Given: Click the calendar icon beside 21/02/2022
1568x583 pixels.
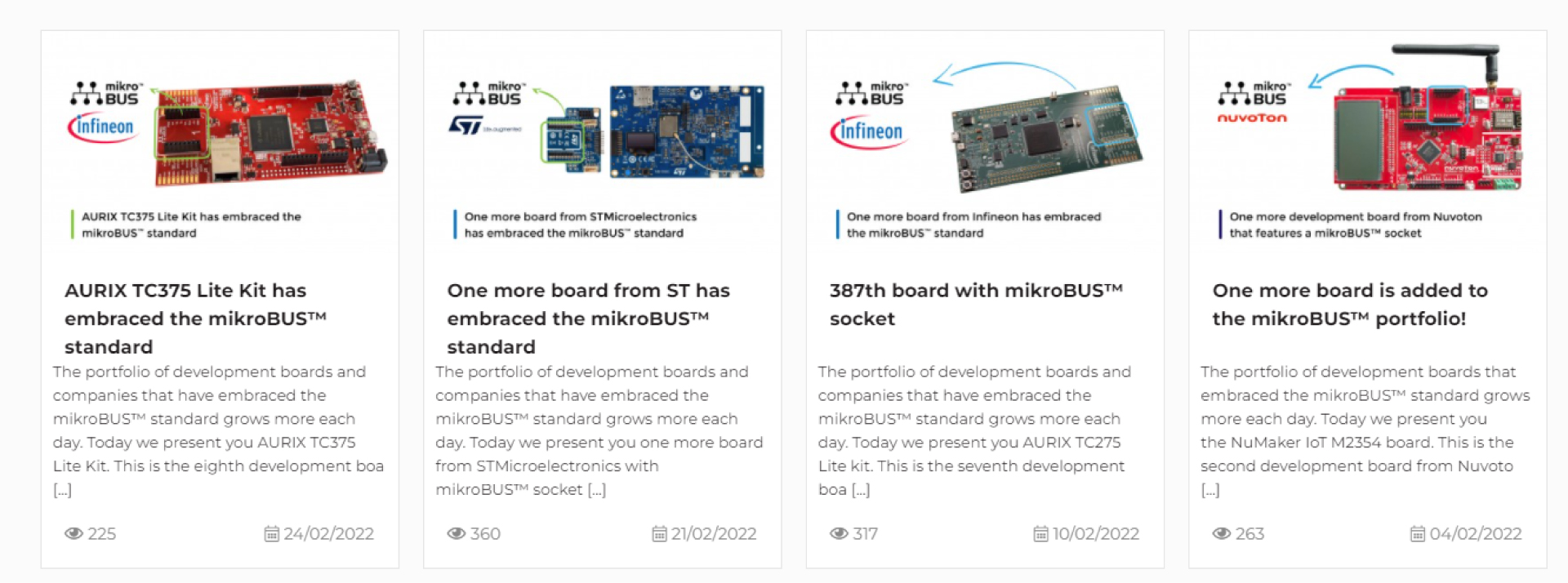Looking at the screenshot, I should tap(660, 534).
